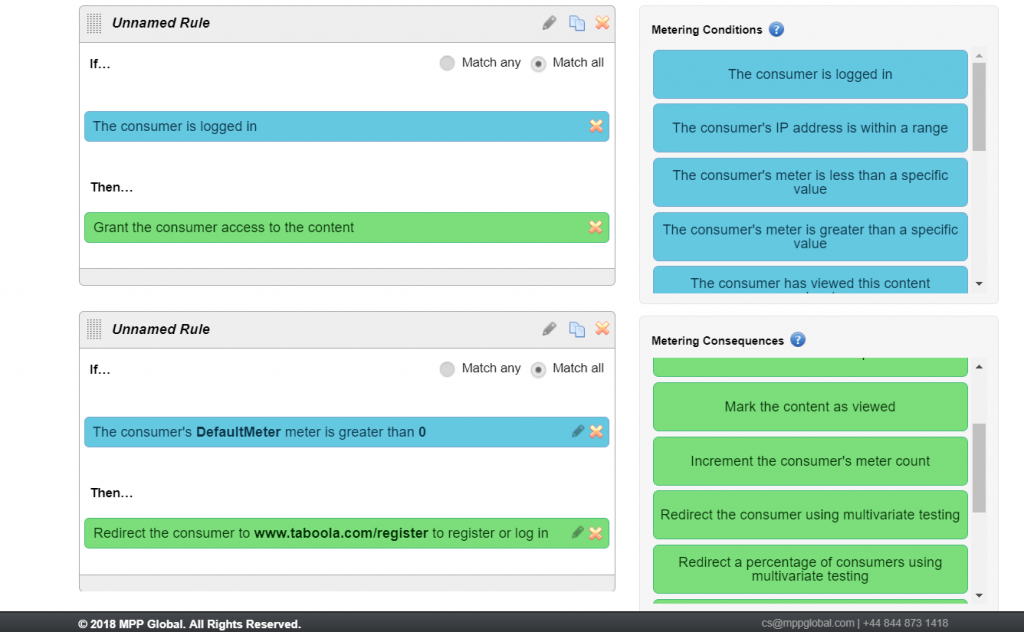This screenshot has height=632, width=1024.
Task: Click the cs@mppglobal.com email link
Action: (807, 623)
